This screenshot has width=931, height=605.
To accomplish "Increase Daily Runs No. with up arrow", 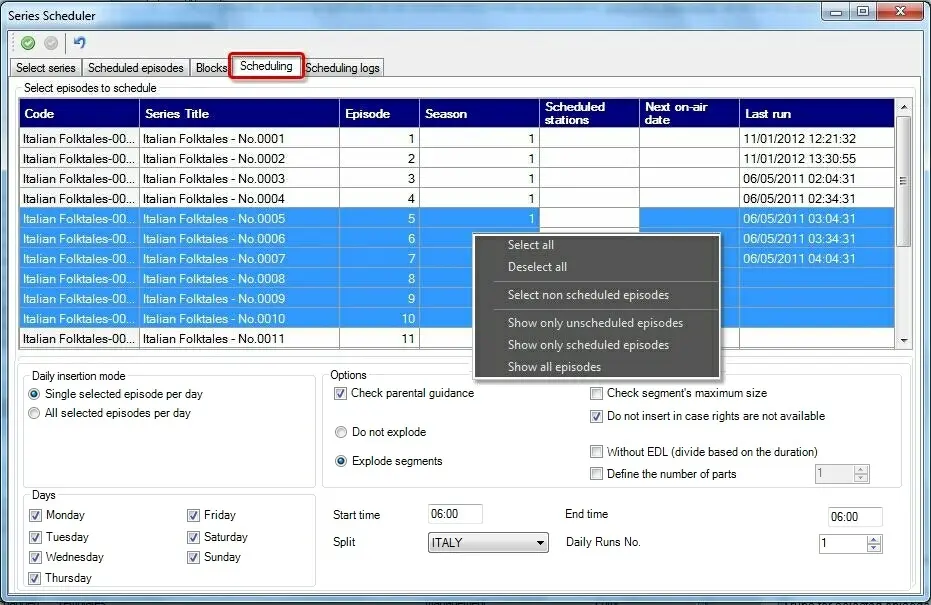I will (874, 539).
